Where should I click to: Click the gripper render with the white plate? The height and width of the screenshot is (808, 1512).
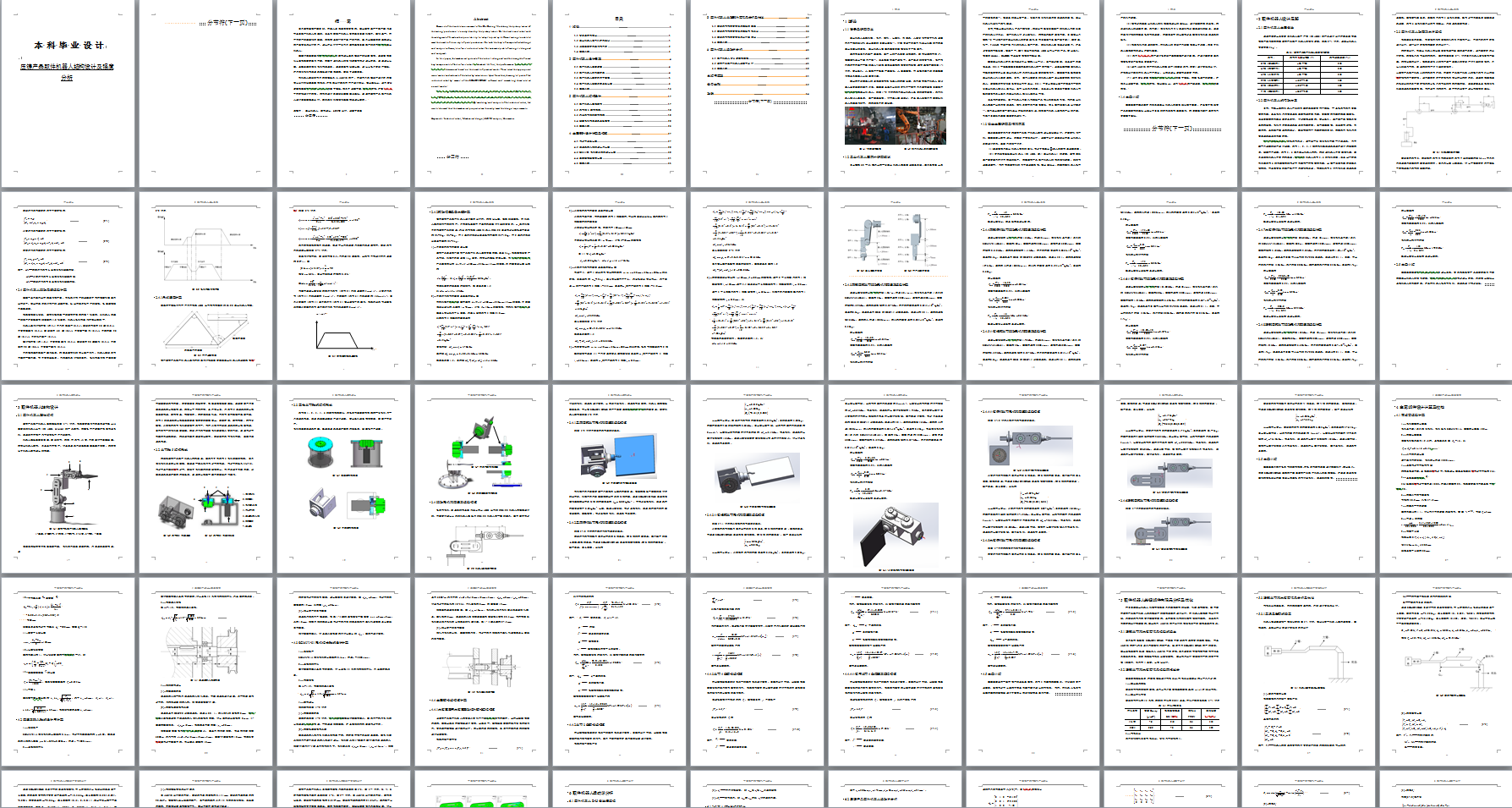[x=756, y=479]
